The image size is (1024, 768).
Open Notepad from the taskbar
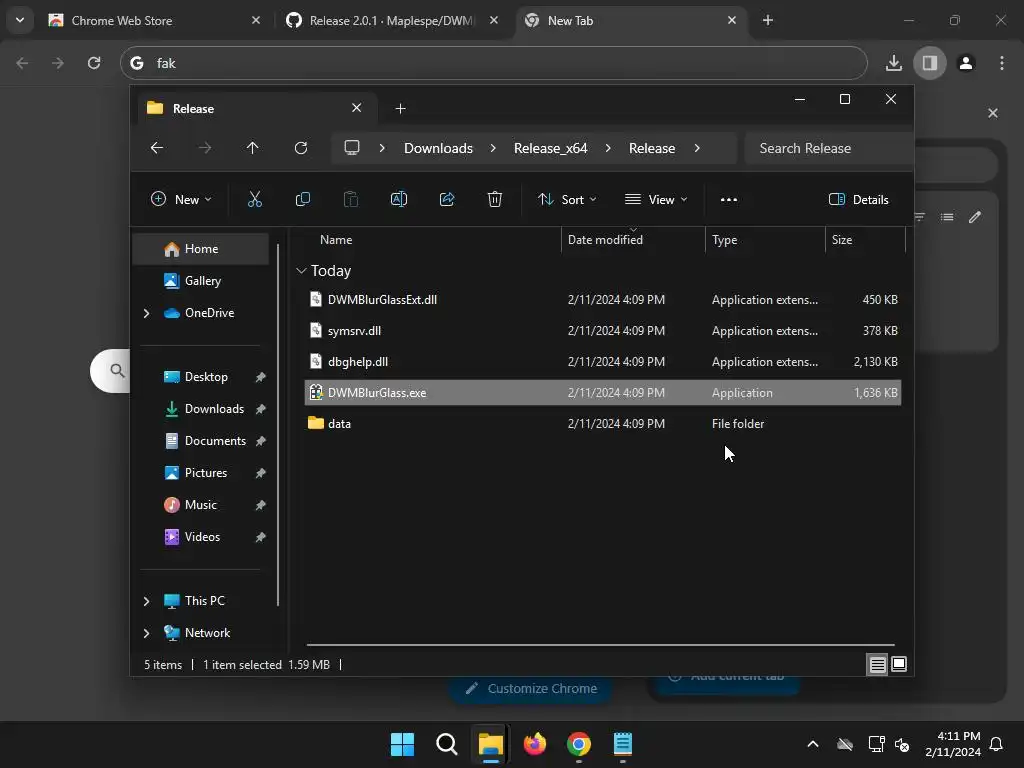point(623,744)
